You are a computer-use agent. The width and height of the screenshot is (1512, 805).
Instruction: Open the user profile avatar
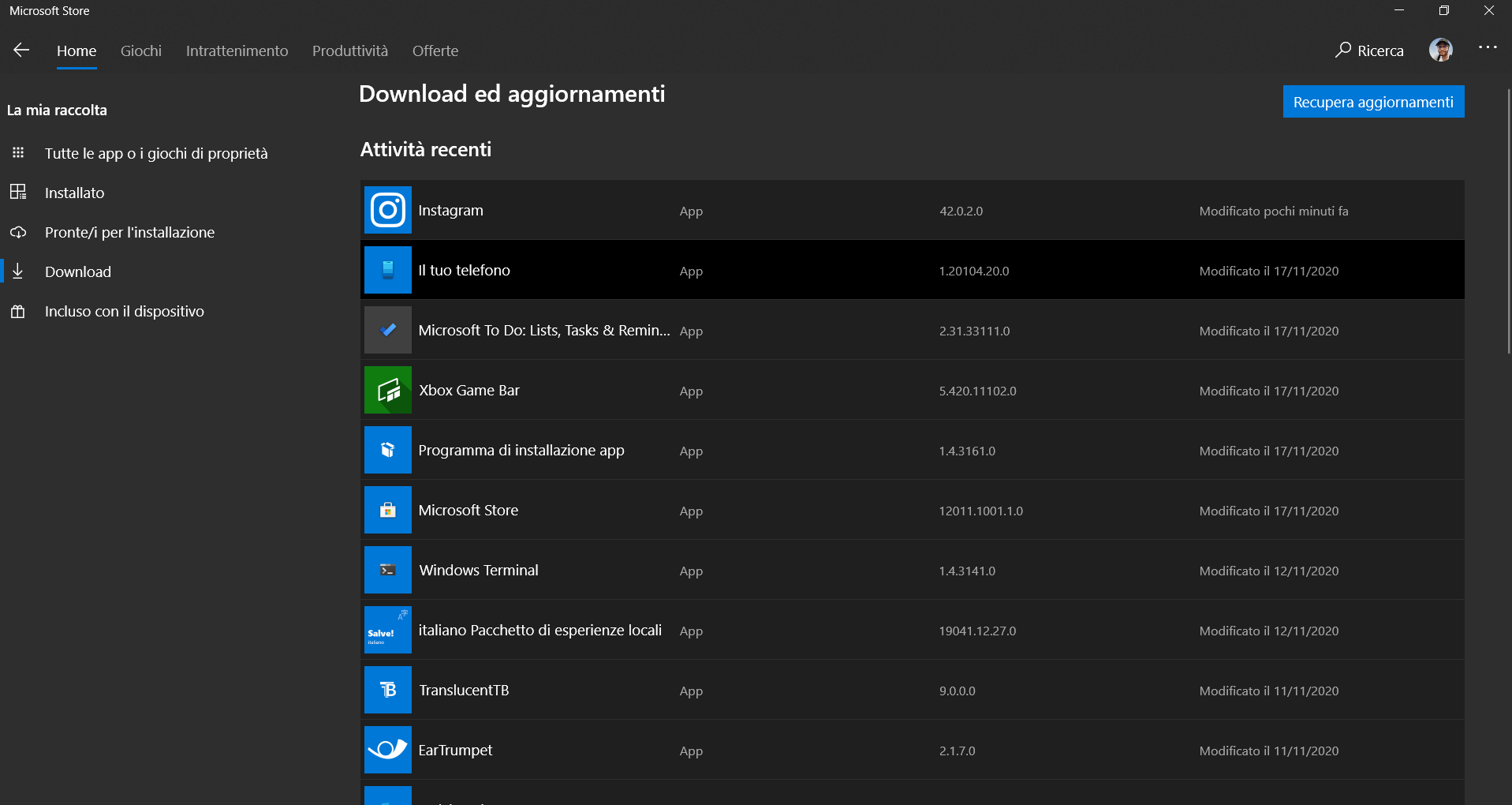point(1441,50)
